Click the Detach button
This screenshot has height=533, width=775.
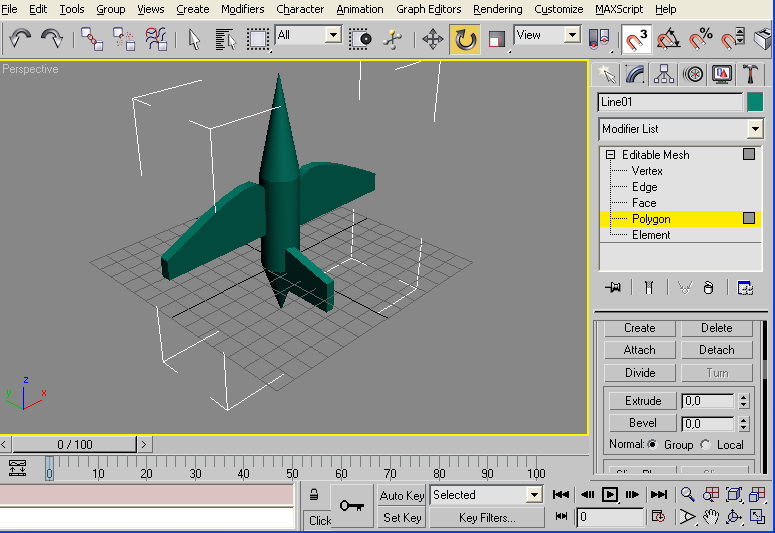717,350
